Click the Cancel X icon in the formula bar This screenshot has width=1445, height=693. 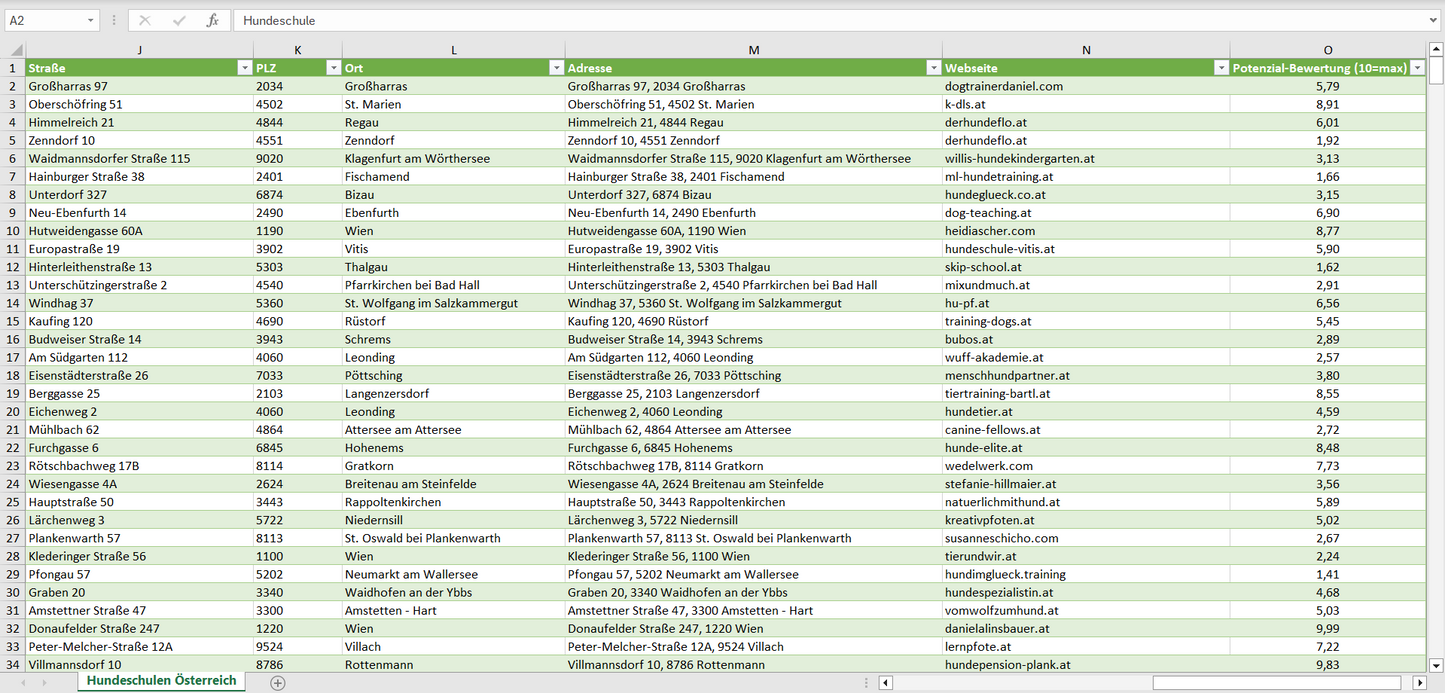coord(145,20)
